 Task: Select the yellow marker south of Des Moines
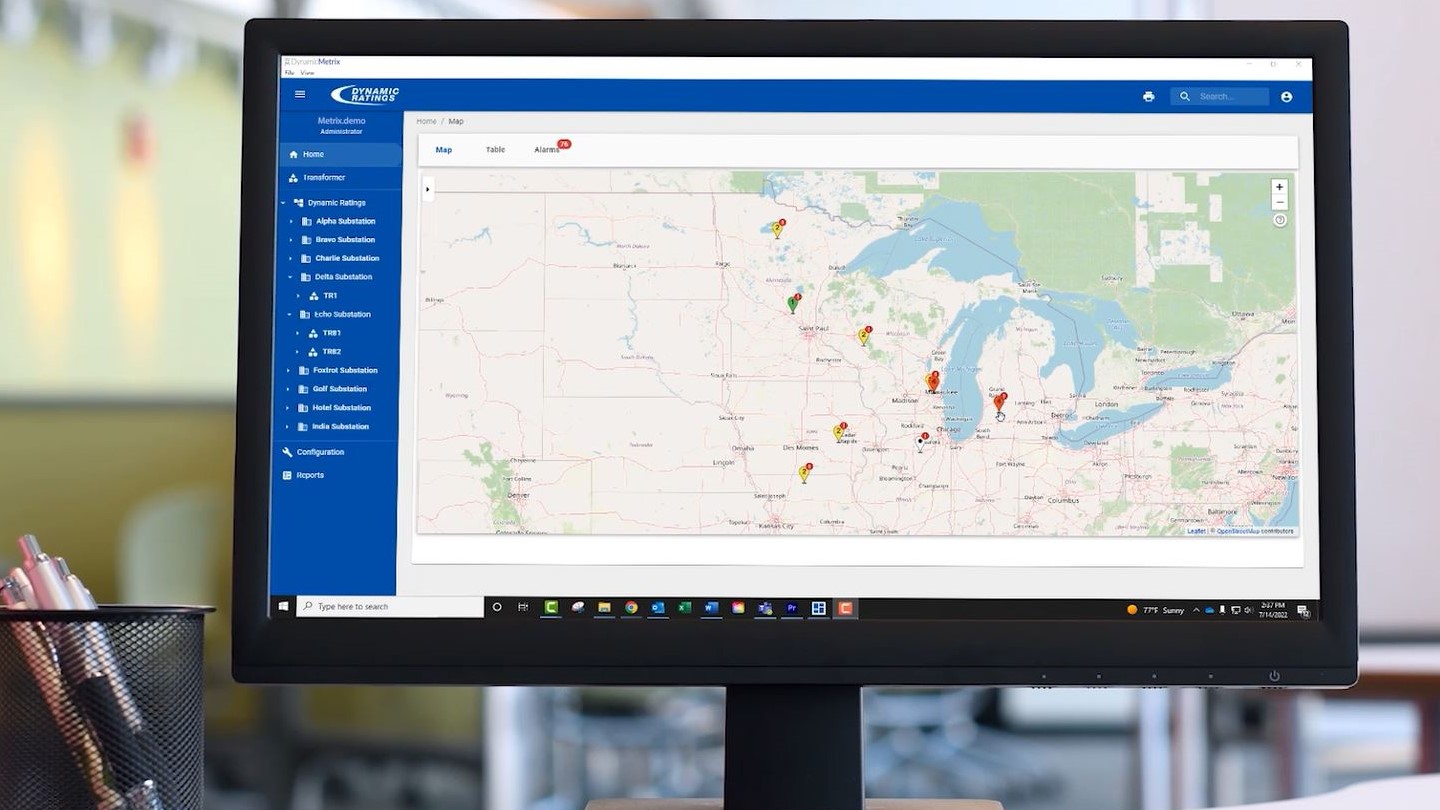804,473
